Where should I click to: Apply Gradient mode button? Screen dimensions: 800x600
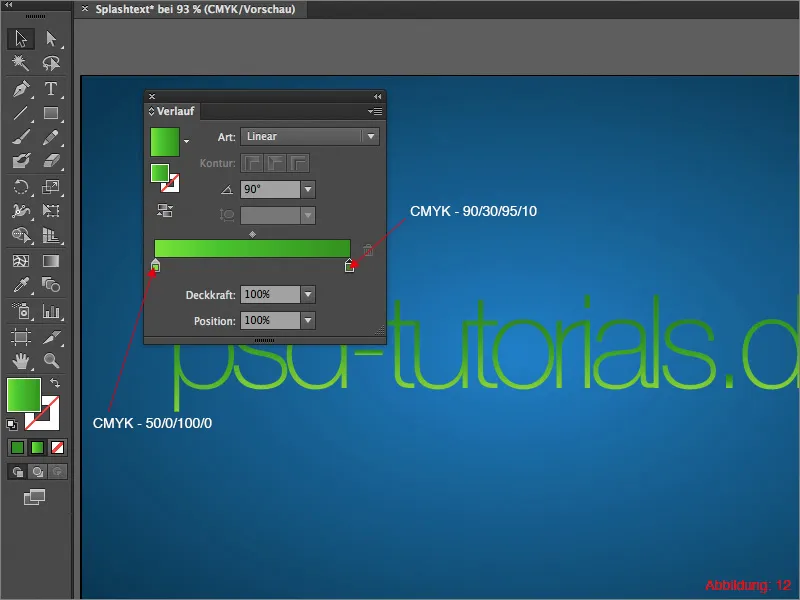click(x=37, y=447)
